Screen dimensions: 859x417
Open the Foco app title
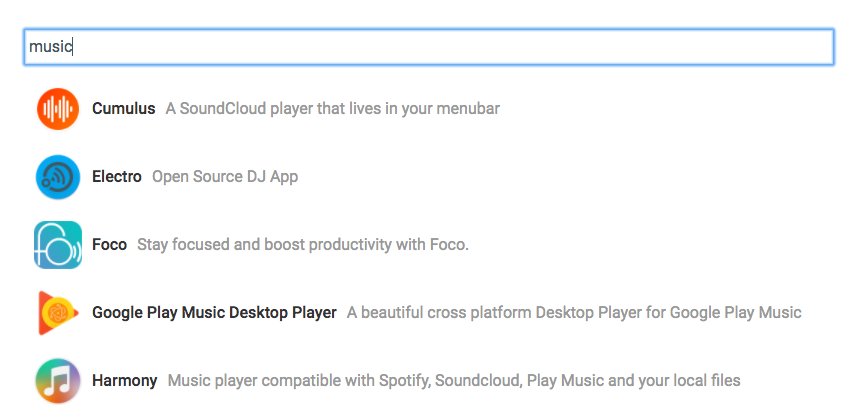(110, 244)
